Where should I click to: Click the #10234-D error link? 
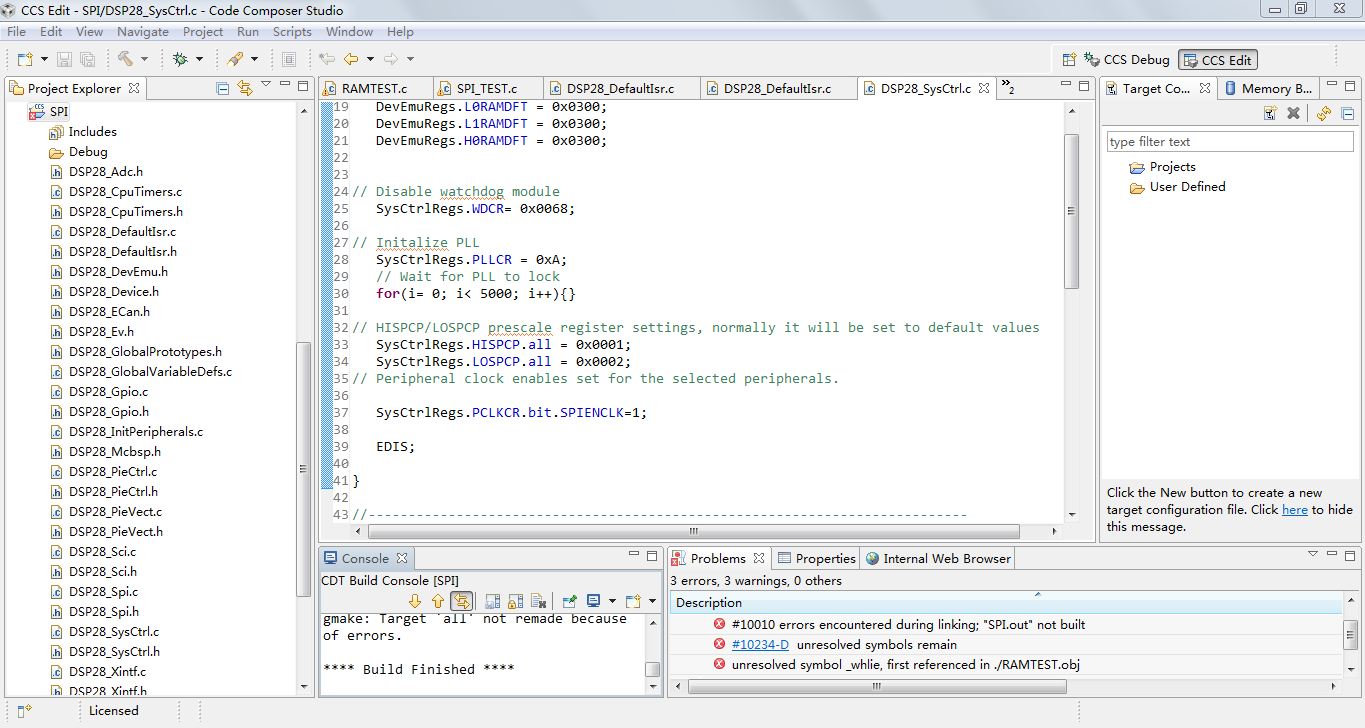coord(760,645)
